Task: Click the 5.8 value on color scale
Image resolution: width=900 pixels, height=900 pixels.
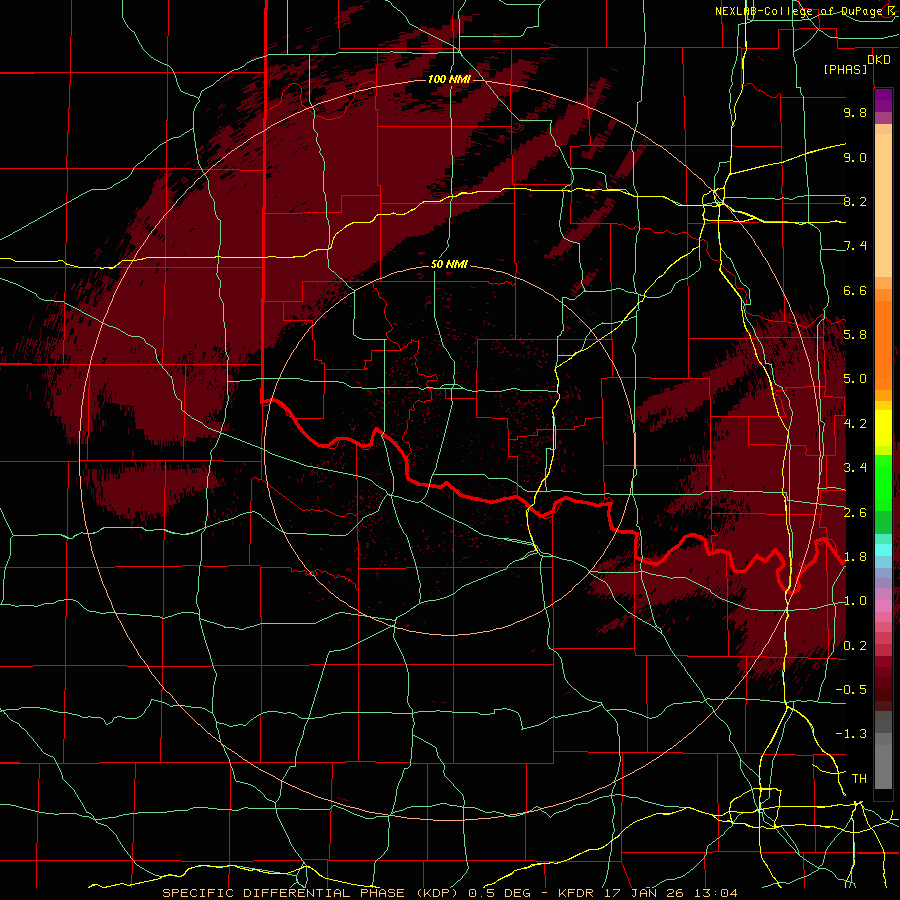Action: (855, 335)
